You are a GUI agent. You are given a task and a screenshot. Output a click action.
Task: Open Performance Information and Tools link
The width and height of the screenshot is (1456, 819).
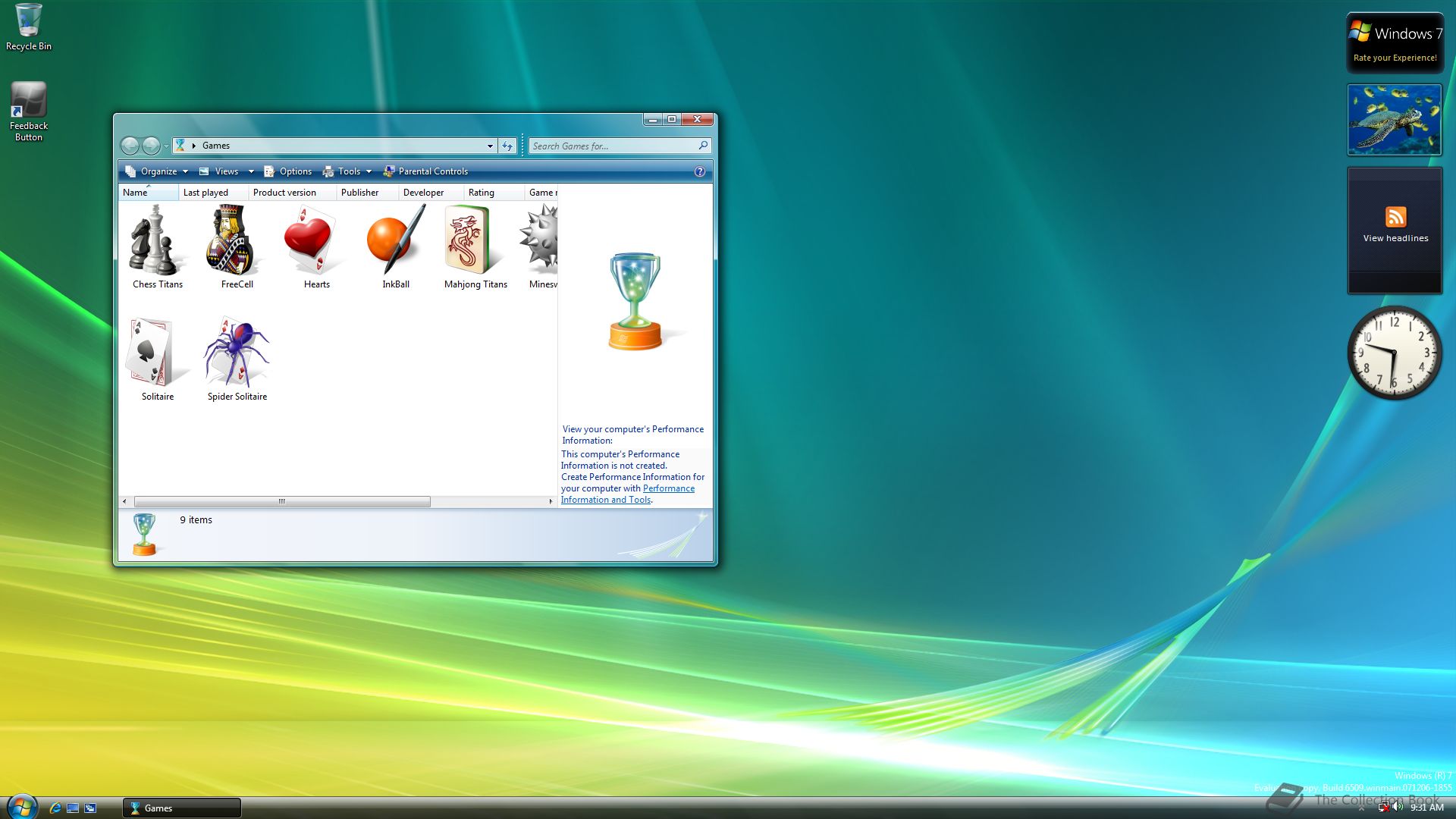point(628,494)
